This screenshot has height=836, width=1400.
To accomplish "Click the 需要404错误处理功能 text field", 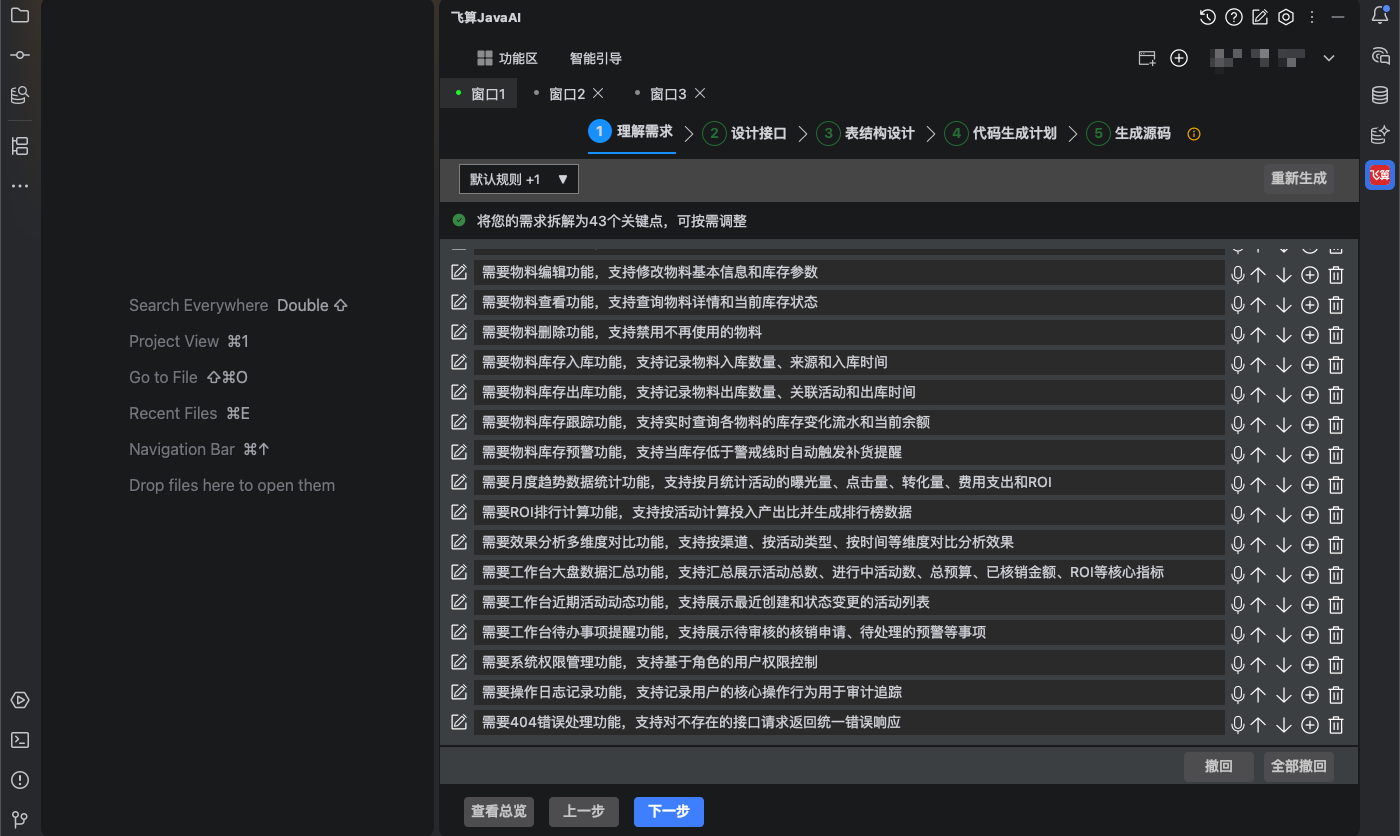I will (849, 722).
